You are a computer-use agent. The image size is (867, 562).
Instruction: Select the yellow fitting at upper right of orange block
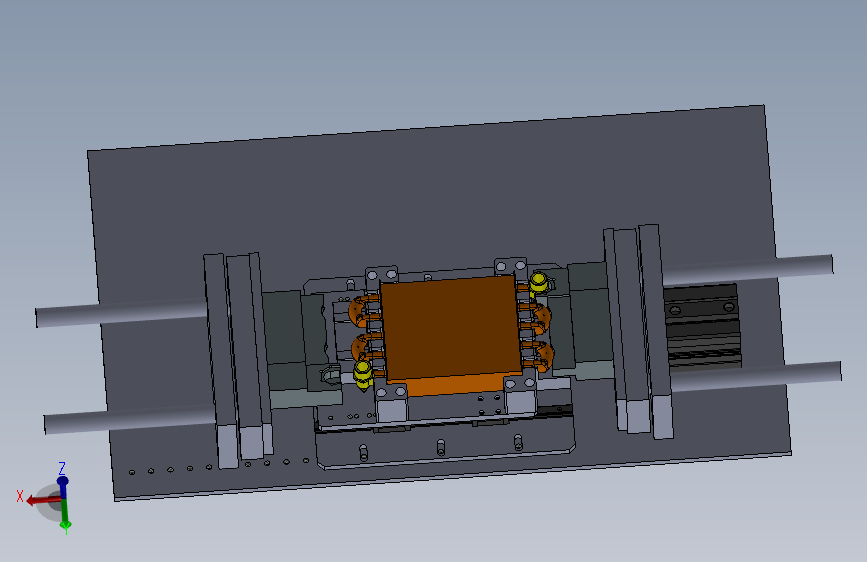pos(539,283)
